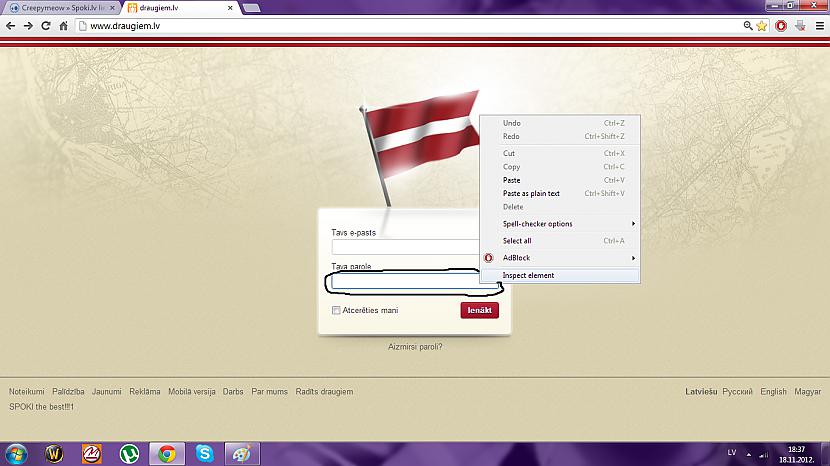Switch to Chrome in the taskbar
Viewport: 830px width, 466px height.
(x=167, y=454)
